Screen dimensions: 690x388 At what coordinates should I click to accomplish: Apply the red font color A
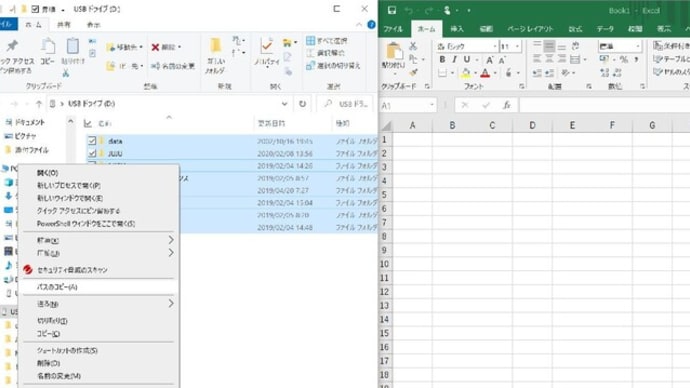(x=485, y=73)
